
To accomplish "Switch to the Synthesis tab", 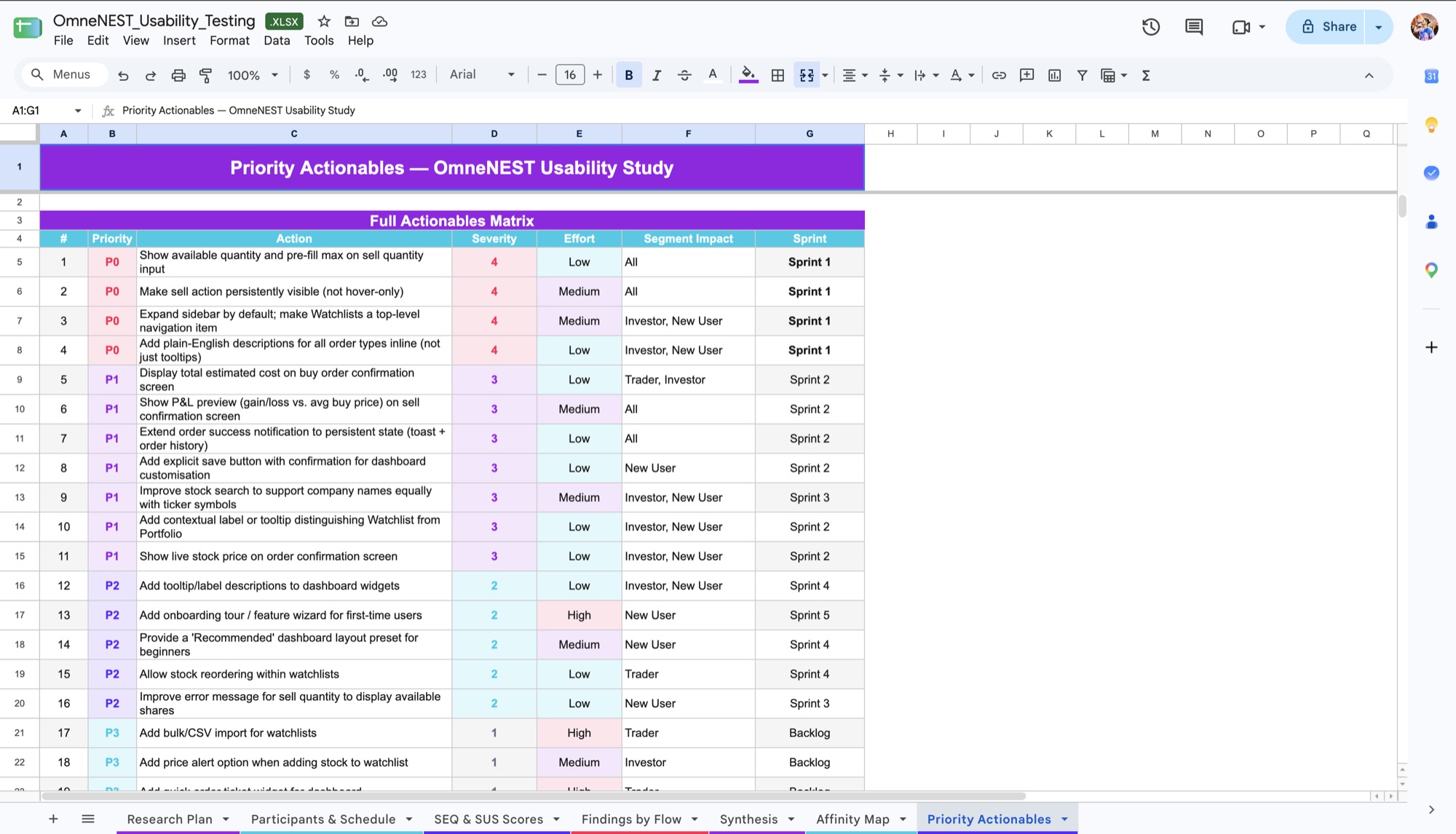I will (x=748, y=819).
